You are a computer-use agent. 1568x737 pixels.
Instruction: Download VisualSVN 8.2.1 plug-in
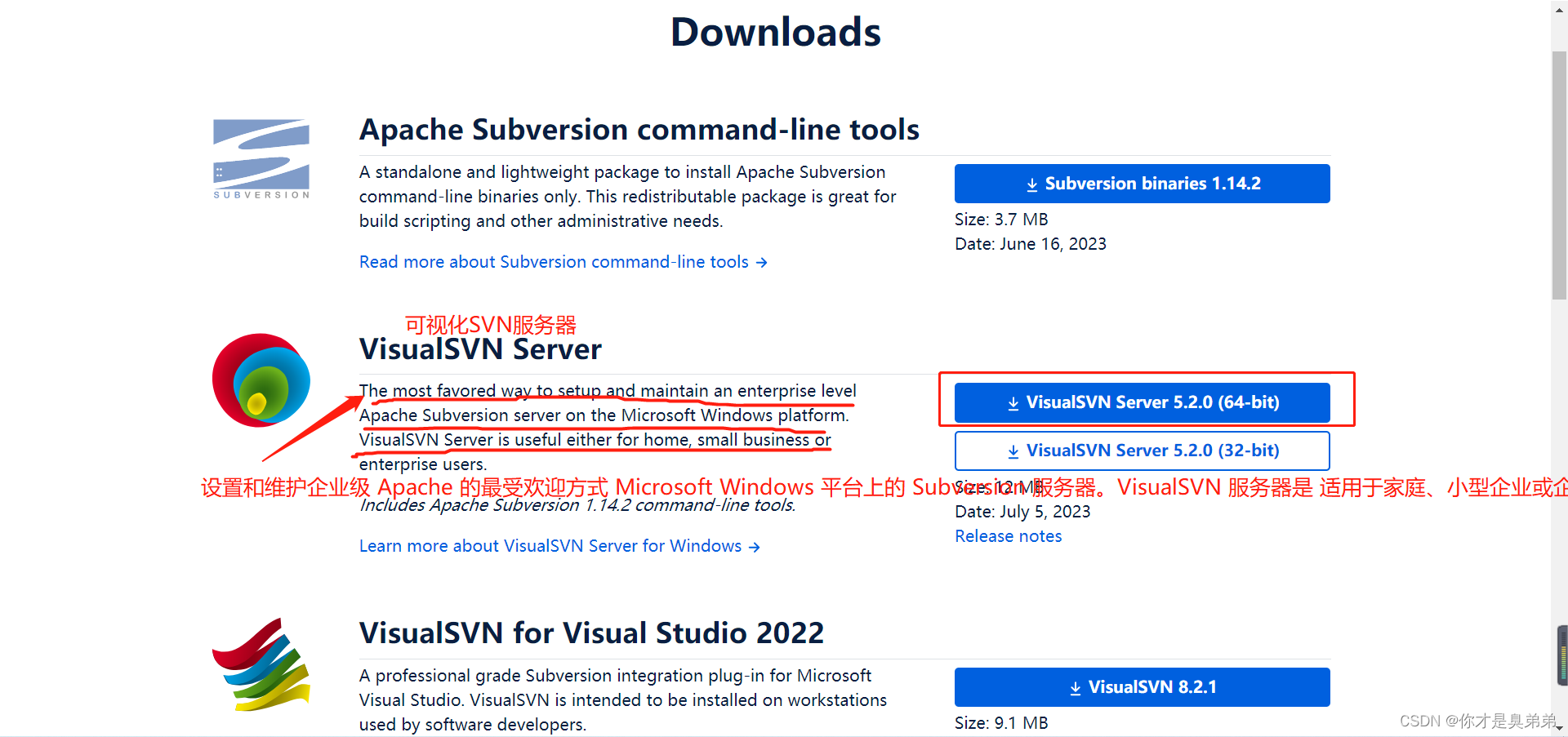click(x=1142, y=687)
